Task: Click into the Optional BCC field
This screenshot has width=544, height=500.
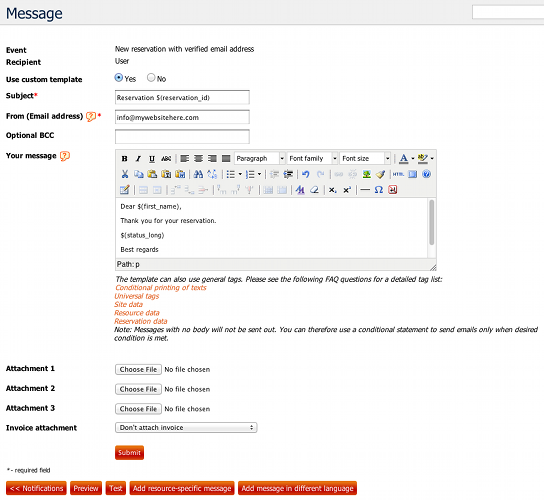Action: [x=182, y=136]
